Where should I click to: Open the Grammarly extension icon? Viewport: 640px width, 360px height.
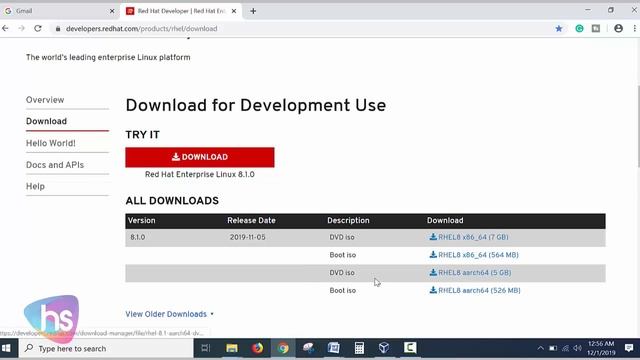579,29
